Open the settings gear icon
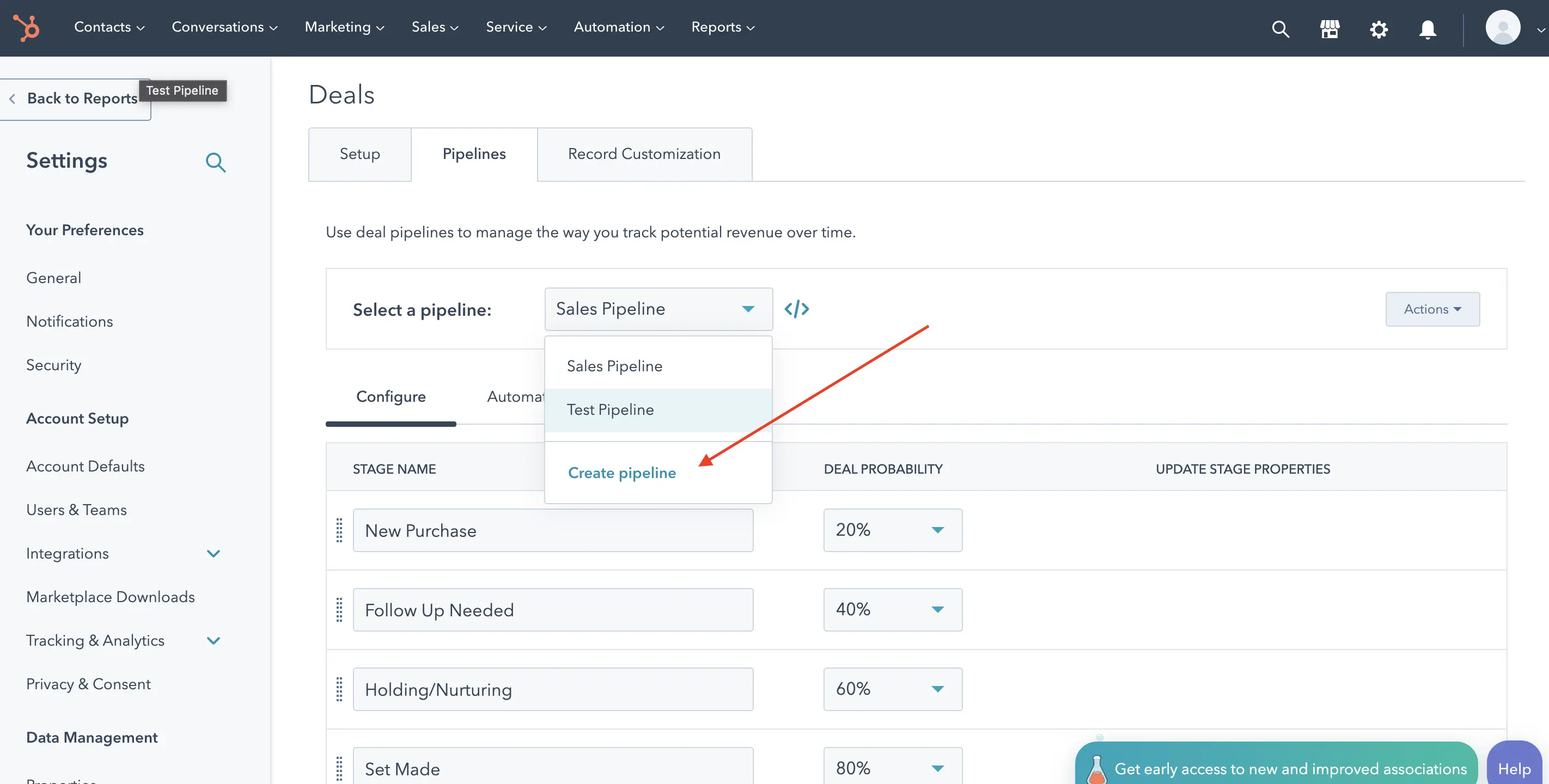 [x=1378, y=28]
